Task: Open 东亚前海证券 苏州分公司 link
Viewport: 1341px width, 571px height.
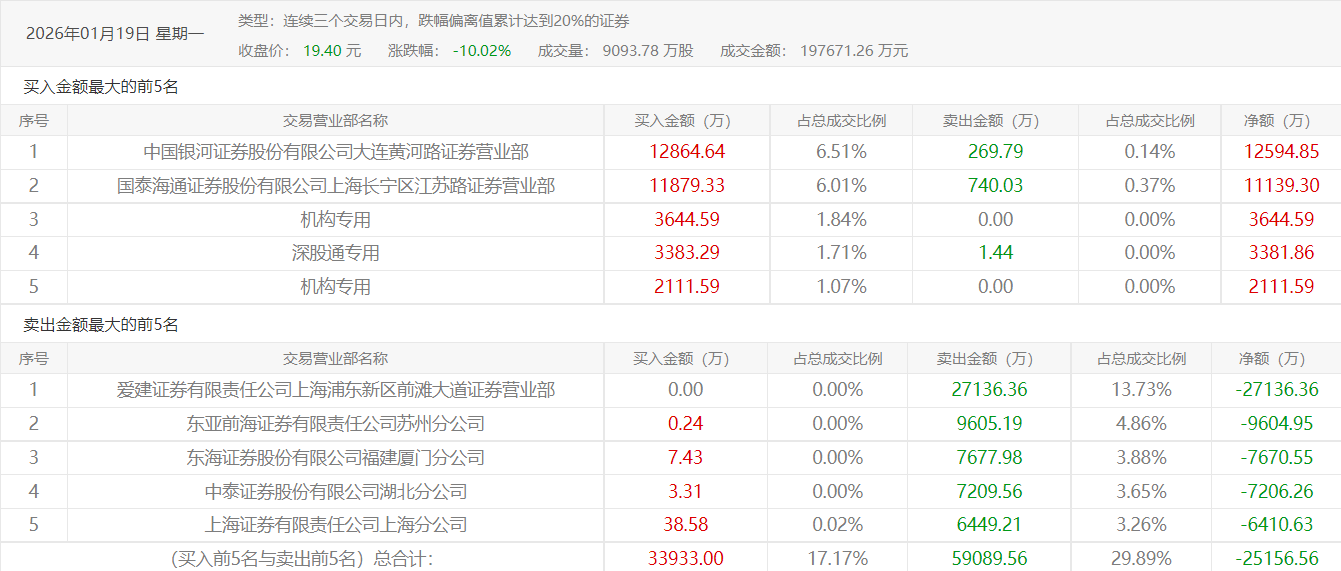Action: (336, 424)
